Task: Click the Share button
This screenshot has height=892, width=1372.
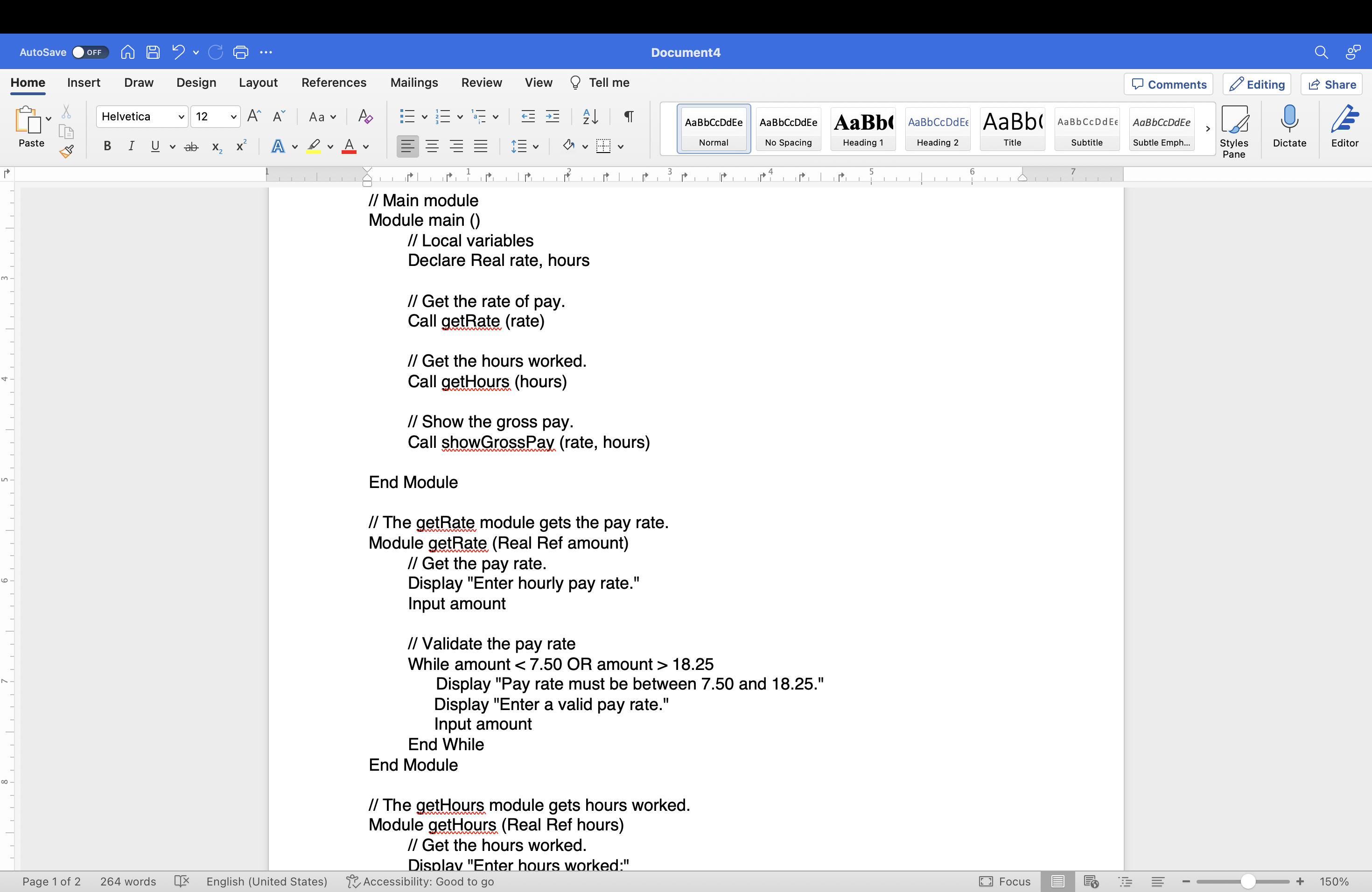Action: pyautogui.click(x=1332, y=85)
